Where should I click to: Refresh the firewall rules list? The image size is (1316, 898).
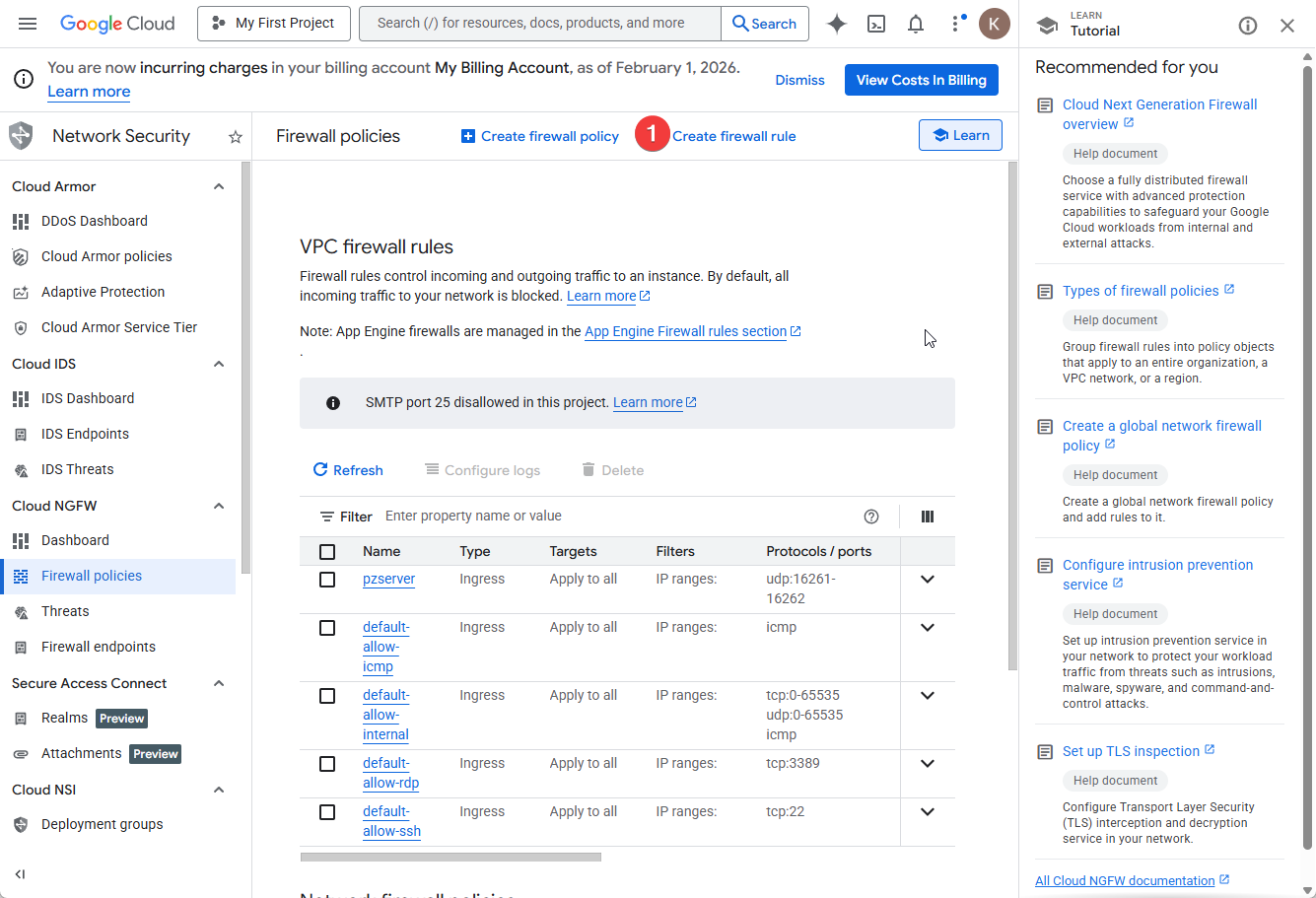[x=348, y=471]
